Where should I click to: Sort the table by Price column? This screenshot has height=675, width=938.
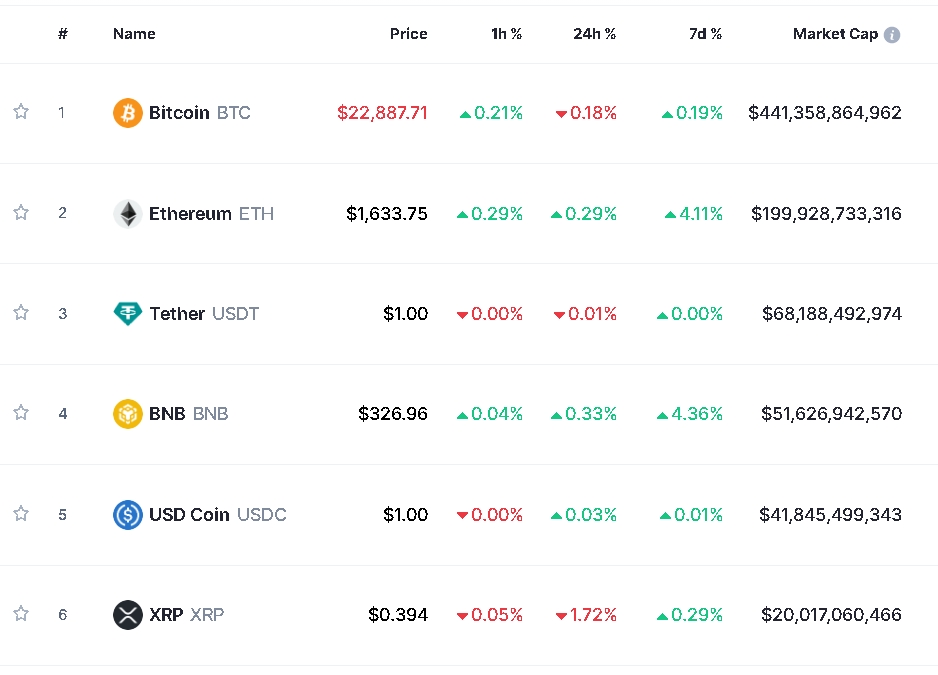pos(408,34)
